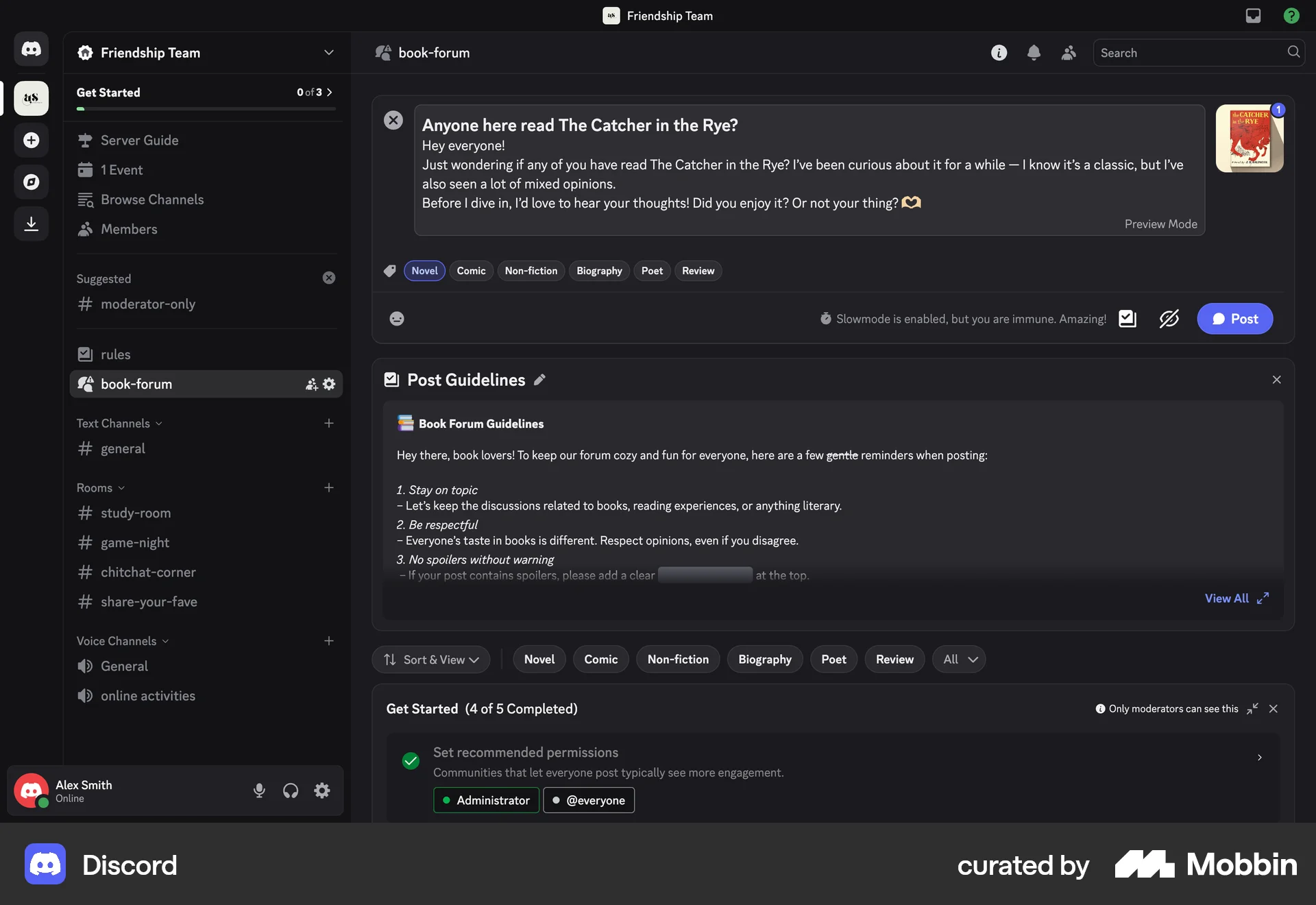1316x905 pixels.
Task: Open channel notification bell settings
Action: (1034, 52)
